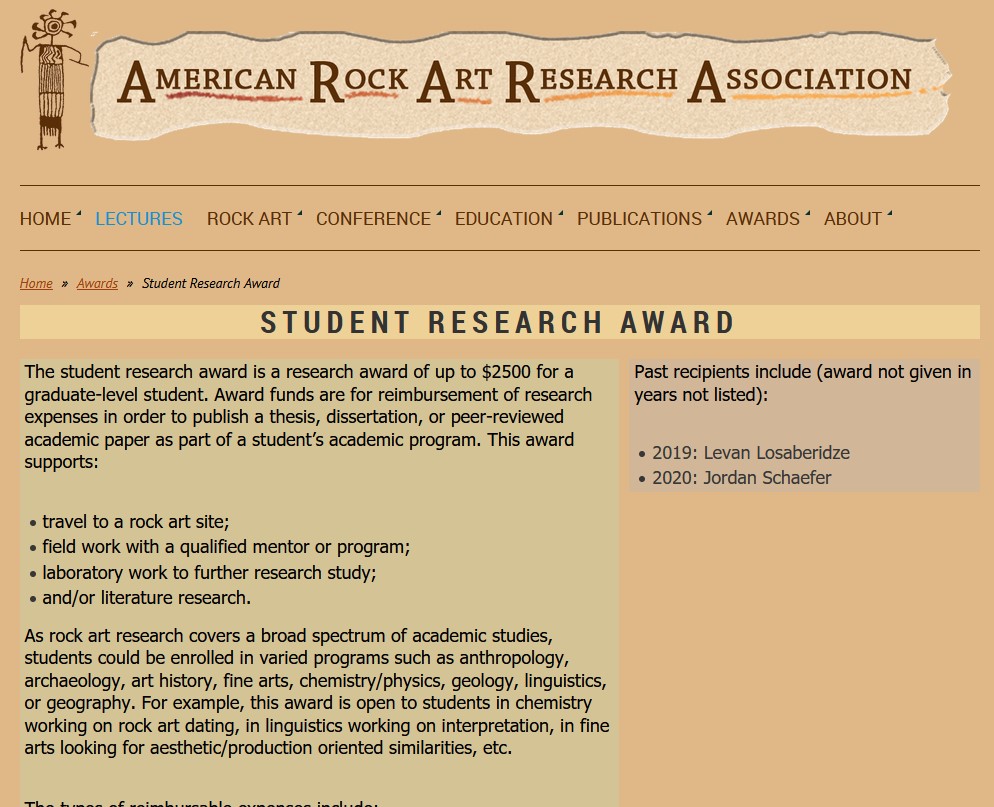Open the HOME menu item
The width and height of the screenshot is (994, 807).
(x=46, y=219)
